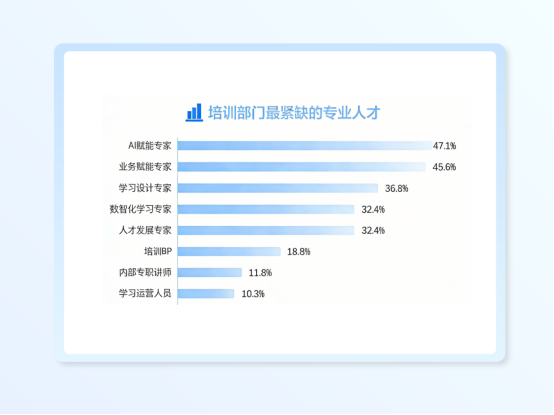Screen dimensions: 554x415
Task: Select the 数智化学习专家 label
Action: click(x=140, y=209)
